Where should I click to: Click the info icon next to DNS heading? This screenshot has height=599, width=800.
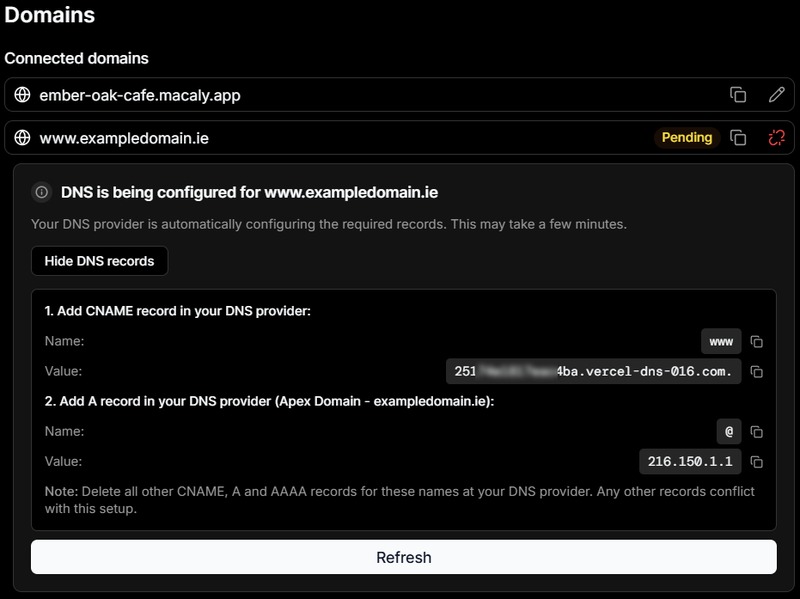pyautogui.click(x=41, y=192)
